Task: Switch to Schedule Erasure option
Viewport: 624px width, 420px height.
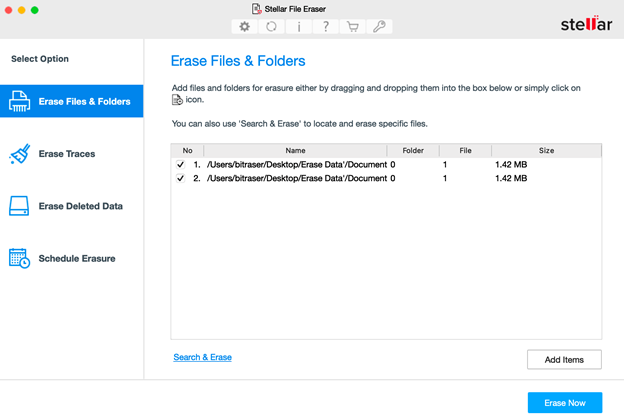Action: coord(72,258)
